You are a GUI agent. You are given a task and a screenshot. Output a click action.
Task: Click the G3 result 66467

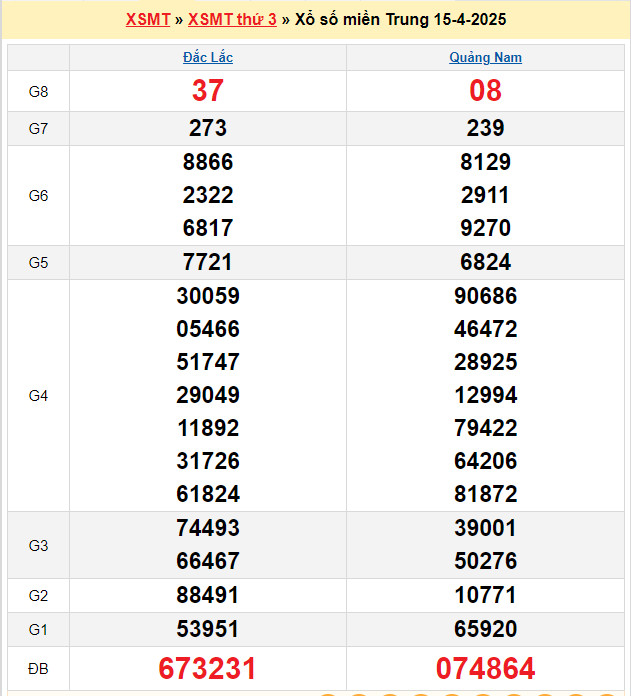tap(208, 561)
